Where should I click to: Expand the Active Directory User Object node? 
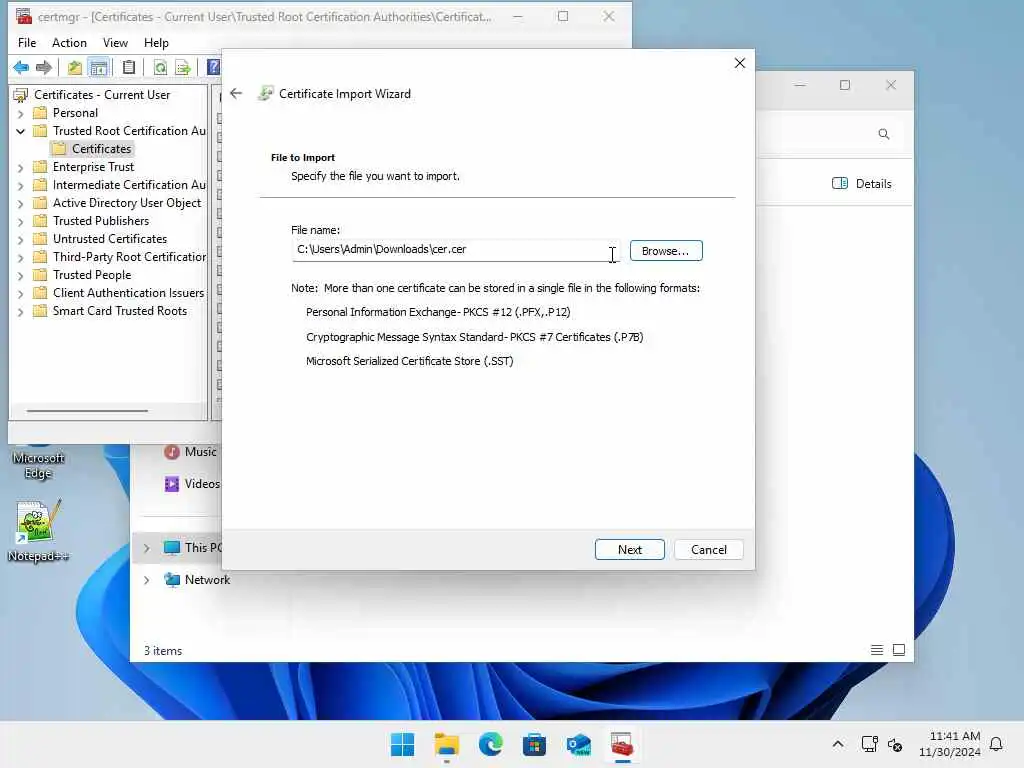tap(20, 204)
